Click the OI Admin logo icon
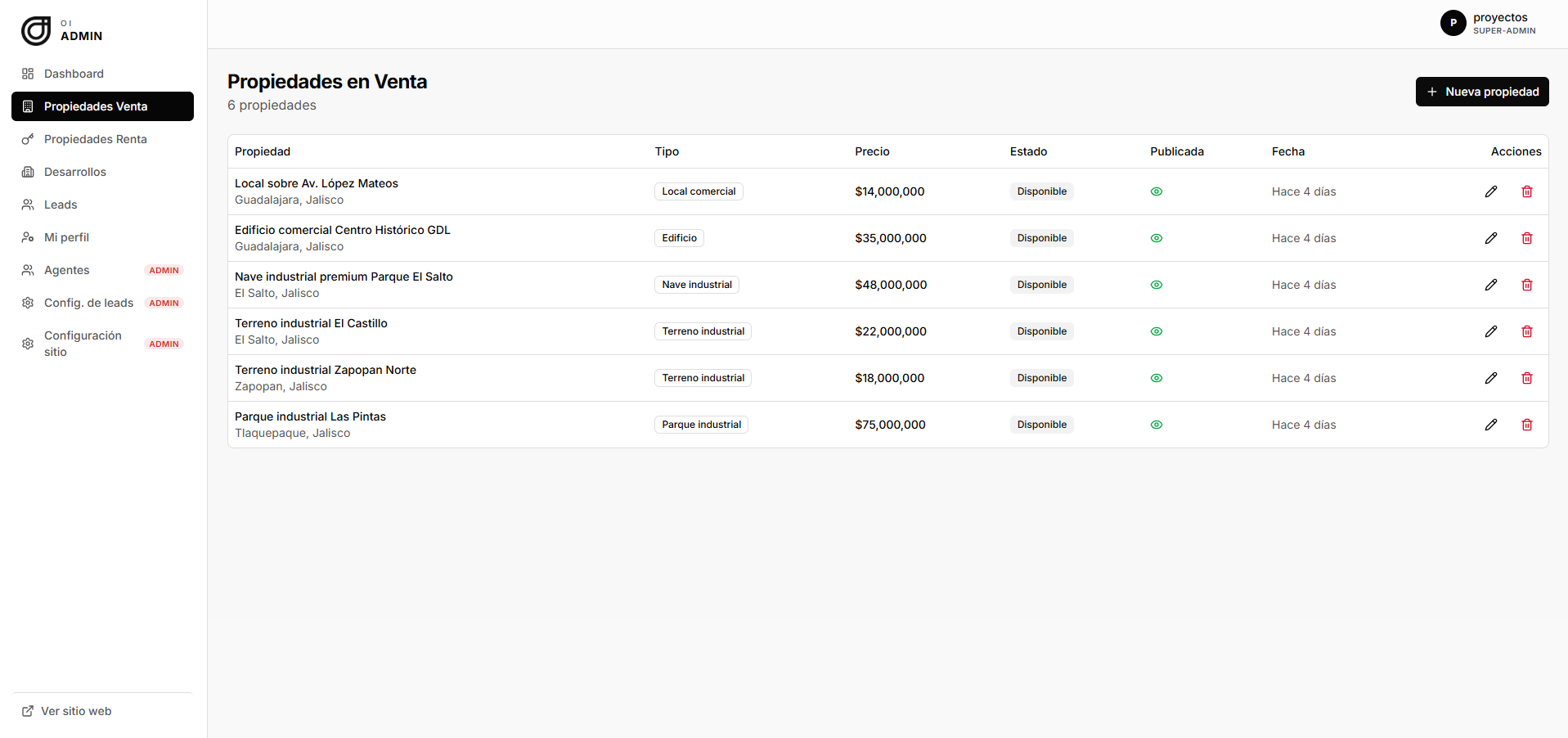This screenshot has width=1568, height=738. pyautogui.click(x=36, y=30)
